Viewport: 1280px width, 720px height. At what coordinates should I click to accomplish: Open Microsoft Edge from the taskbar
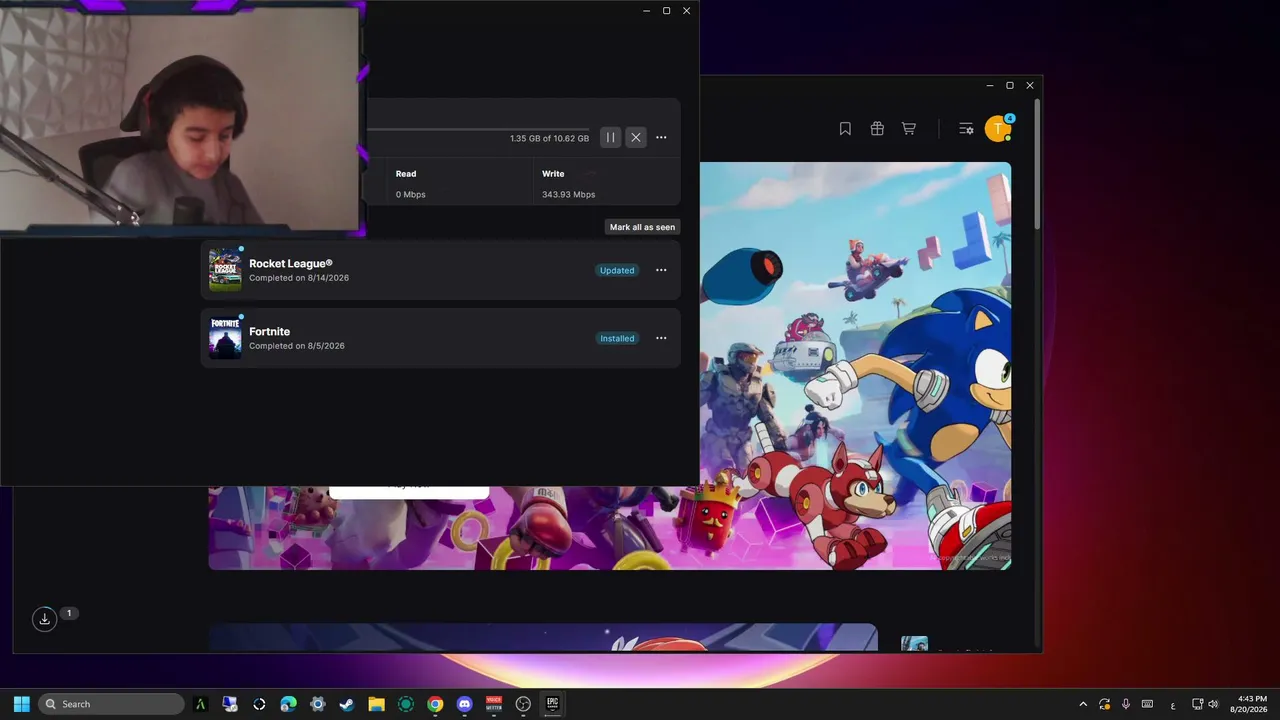point(289,704)
